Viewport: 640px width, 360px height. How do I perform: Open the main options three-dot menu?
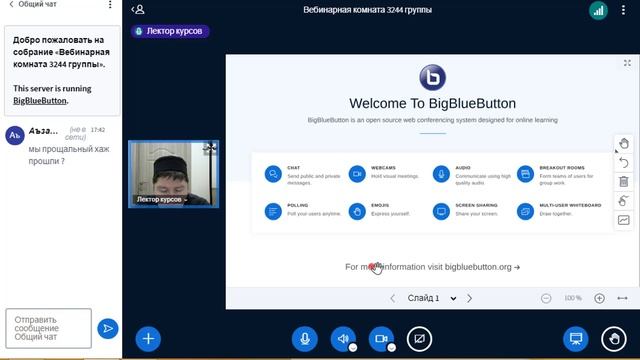pos(623,10)
